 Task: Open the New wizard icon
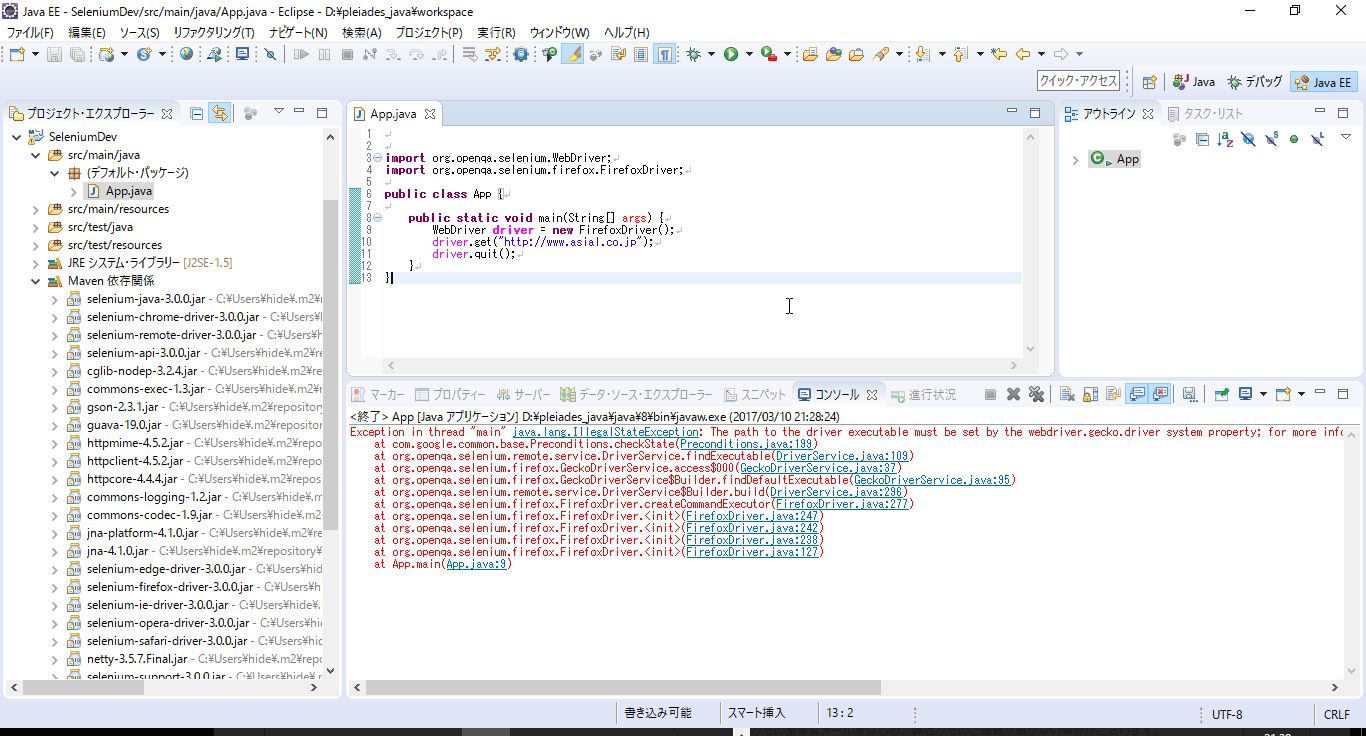click(x=15, y=54)
